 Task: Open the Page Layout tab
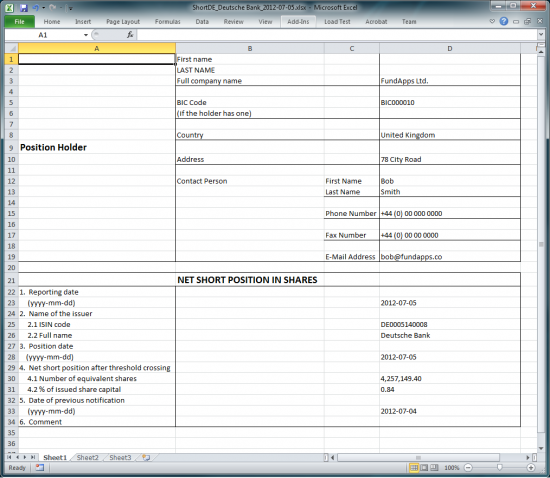[123, 21]
